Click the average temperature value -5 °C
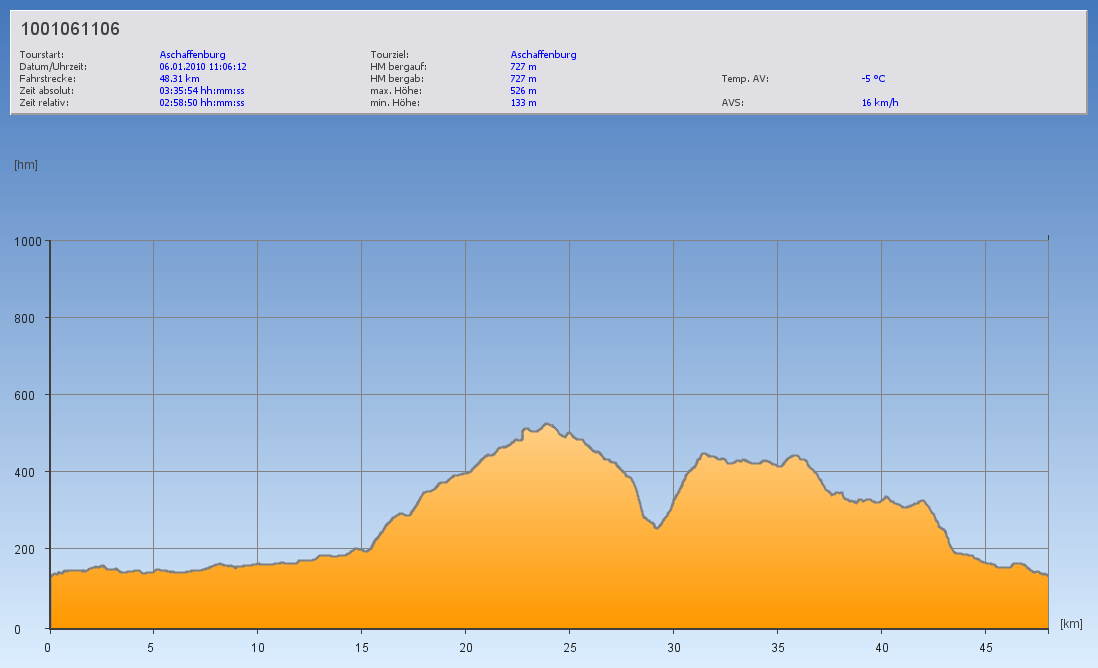The width and height of the screenshot is (1098, 668). 873,78
